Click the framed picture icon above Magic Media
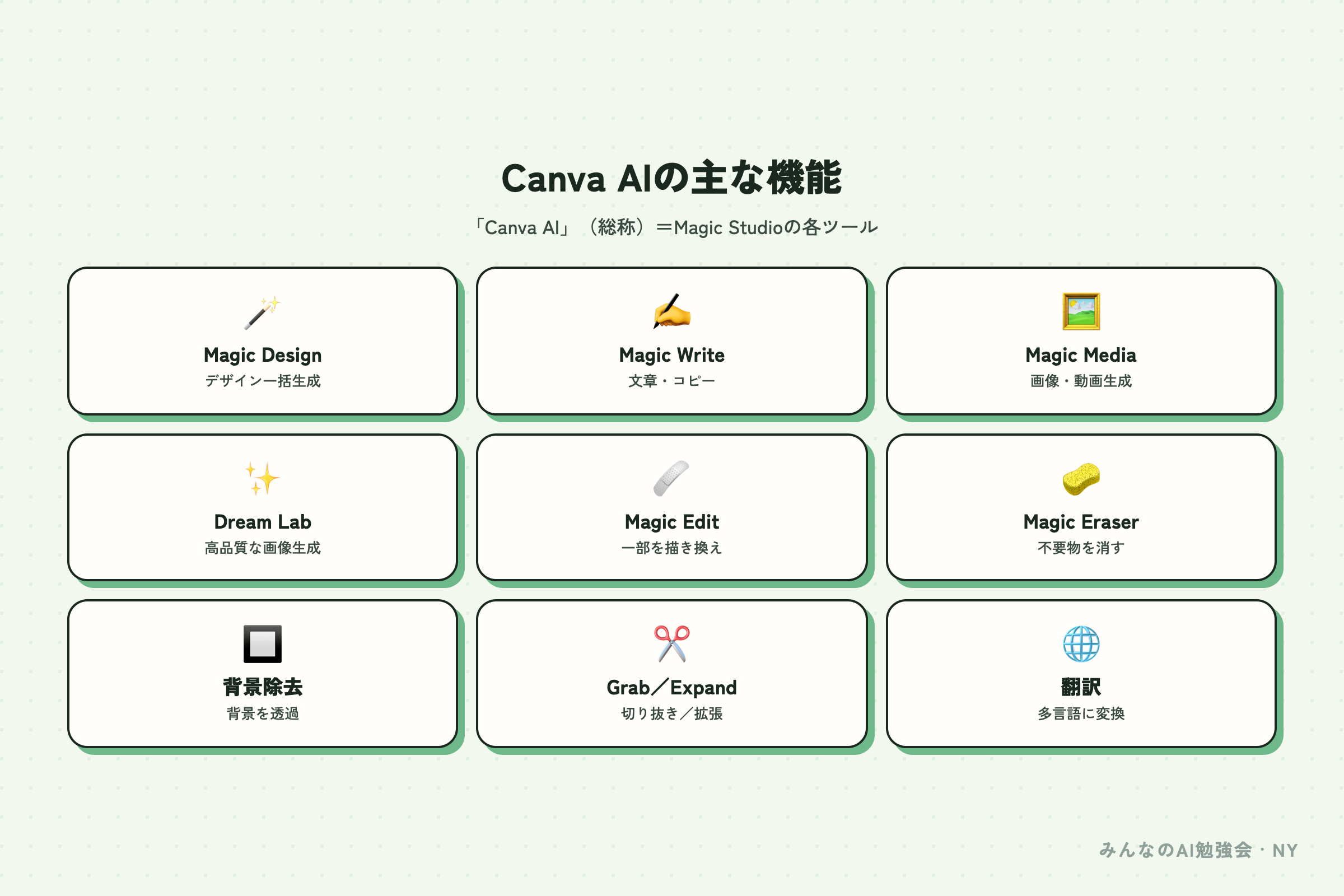Viewport: 1344px width, 896px height. 1081,312
